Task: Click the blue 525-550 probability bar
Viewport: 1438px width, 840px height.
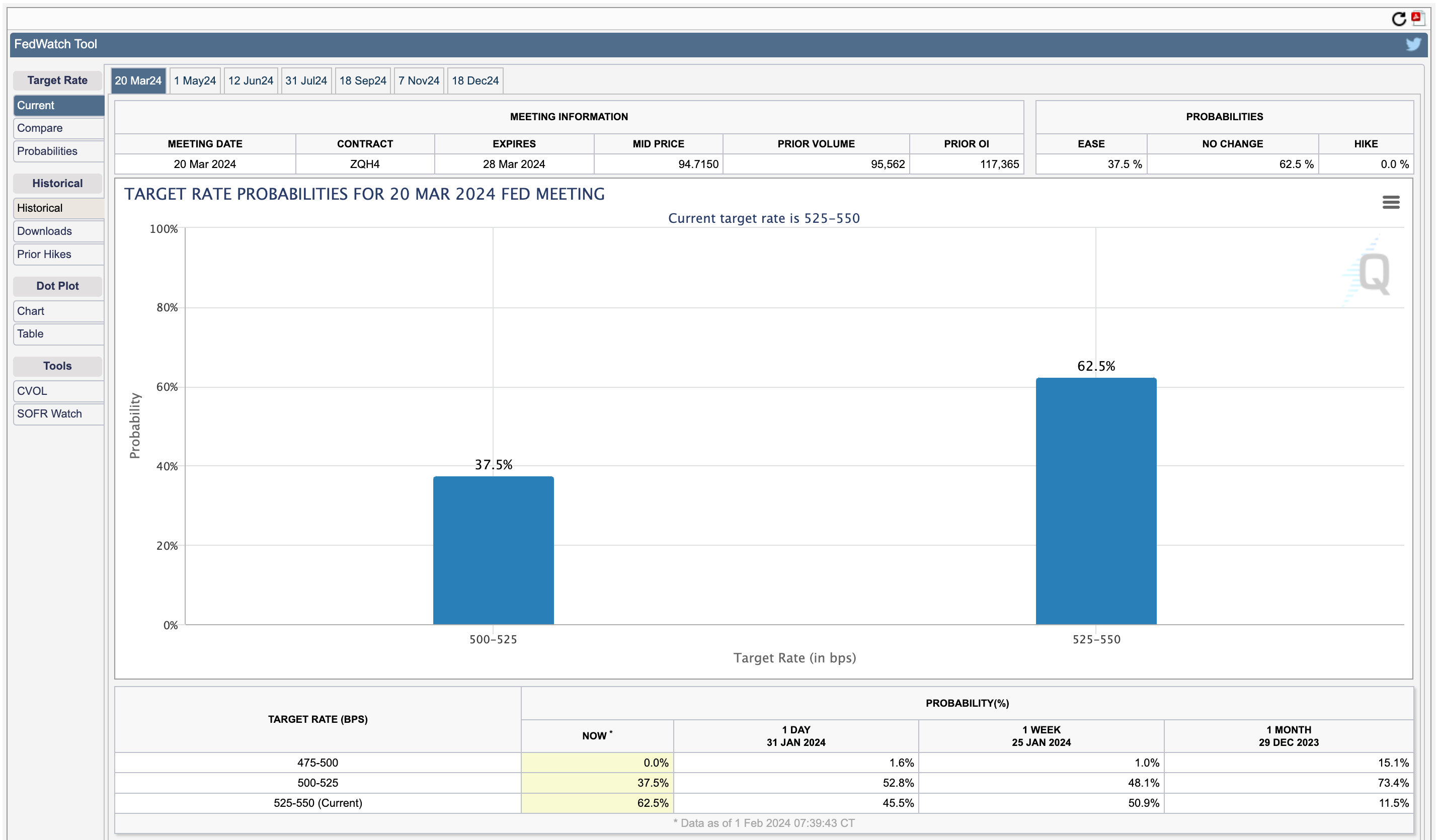Action: pyautogui.click(x=1096, y=501)
